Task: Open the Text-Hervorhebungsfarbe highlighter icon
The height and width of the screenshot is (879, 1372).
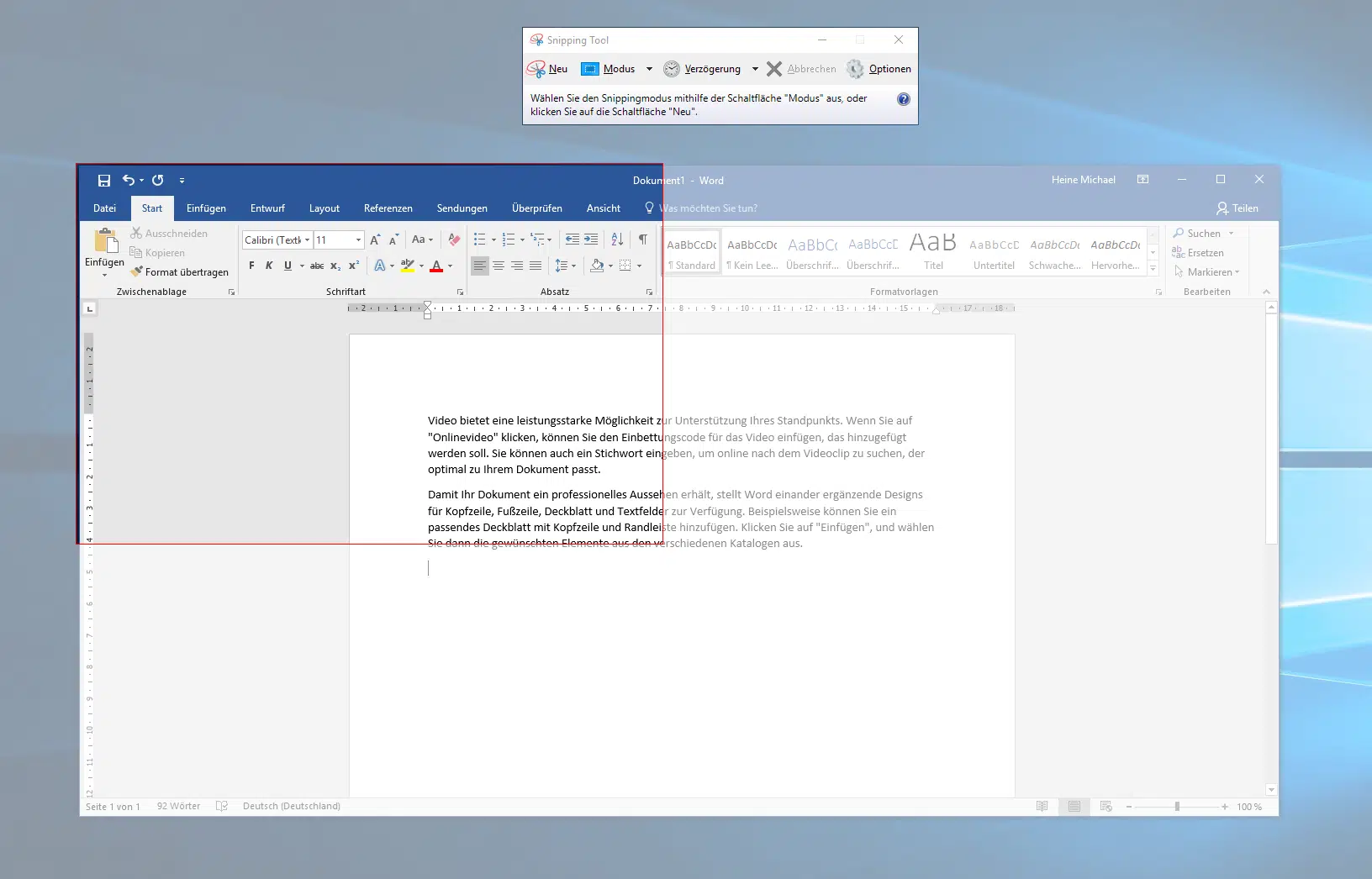Action: (x=409, y=266)
